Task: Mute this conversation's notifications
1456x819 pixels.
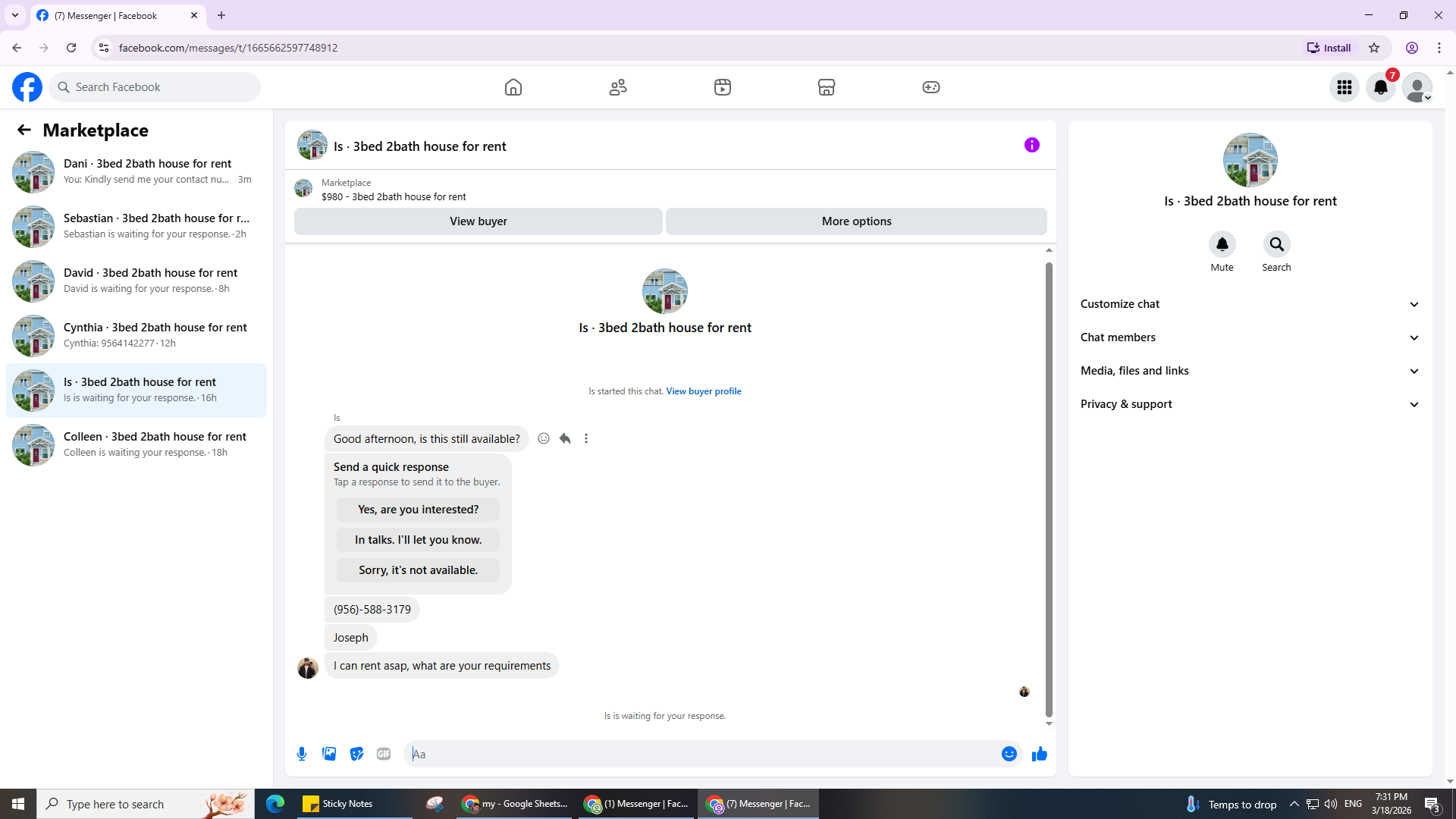Action: point(1222,244)
